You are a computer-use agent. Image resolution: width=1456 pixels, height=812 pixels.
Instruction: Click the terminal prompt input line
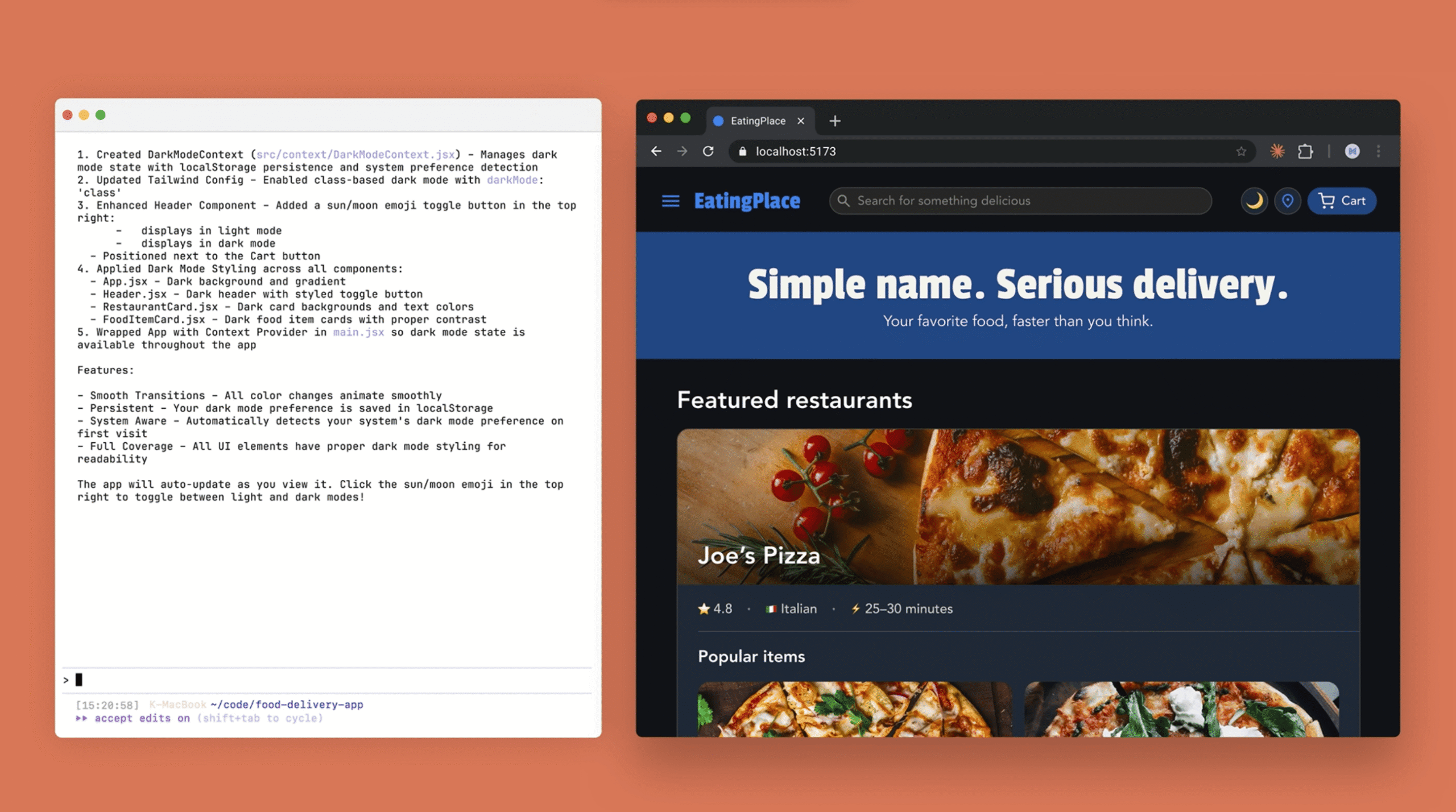pos(330,680)
